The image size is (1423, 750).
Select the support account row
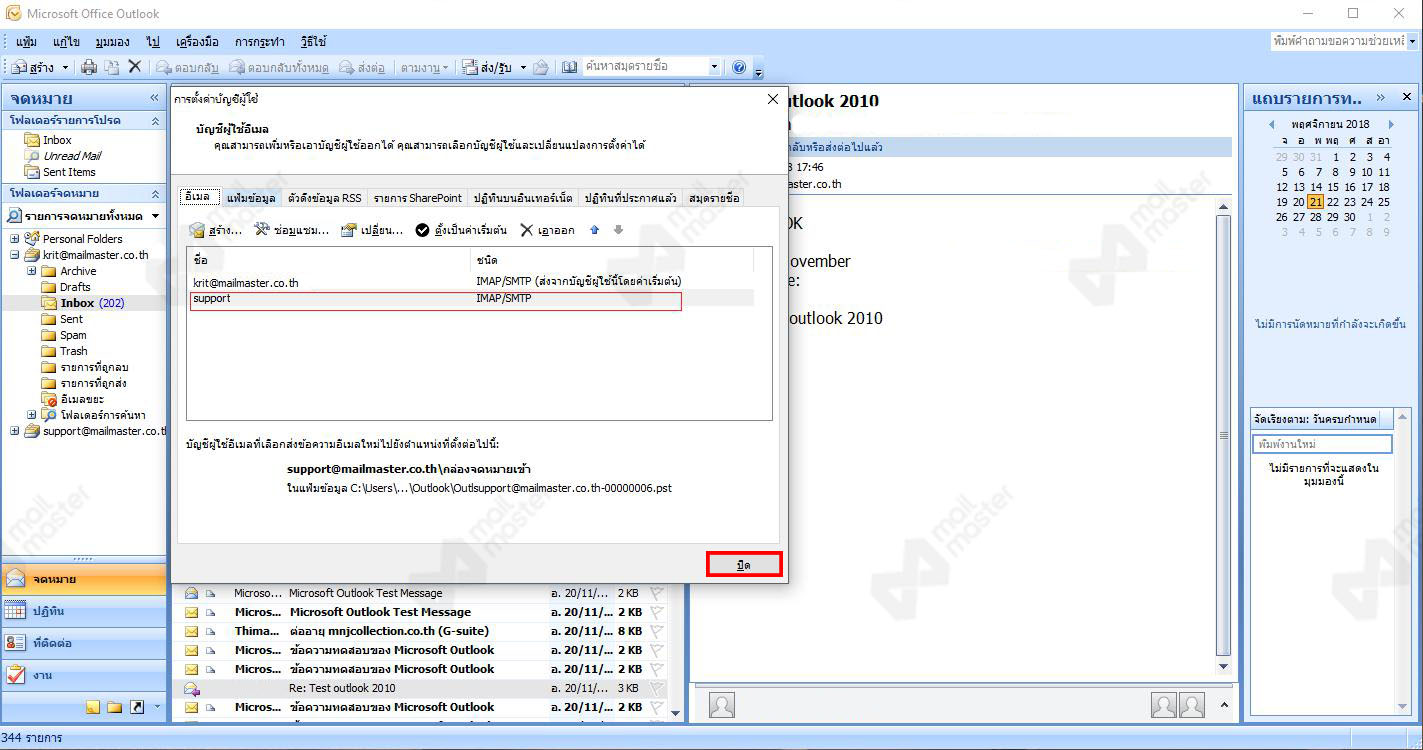pyautogui.click(x=436, y=300)
